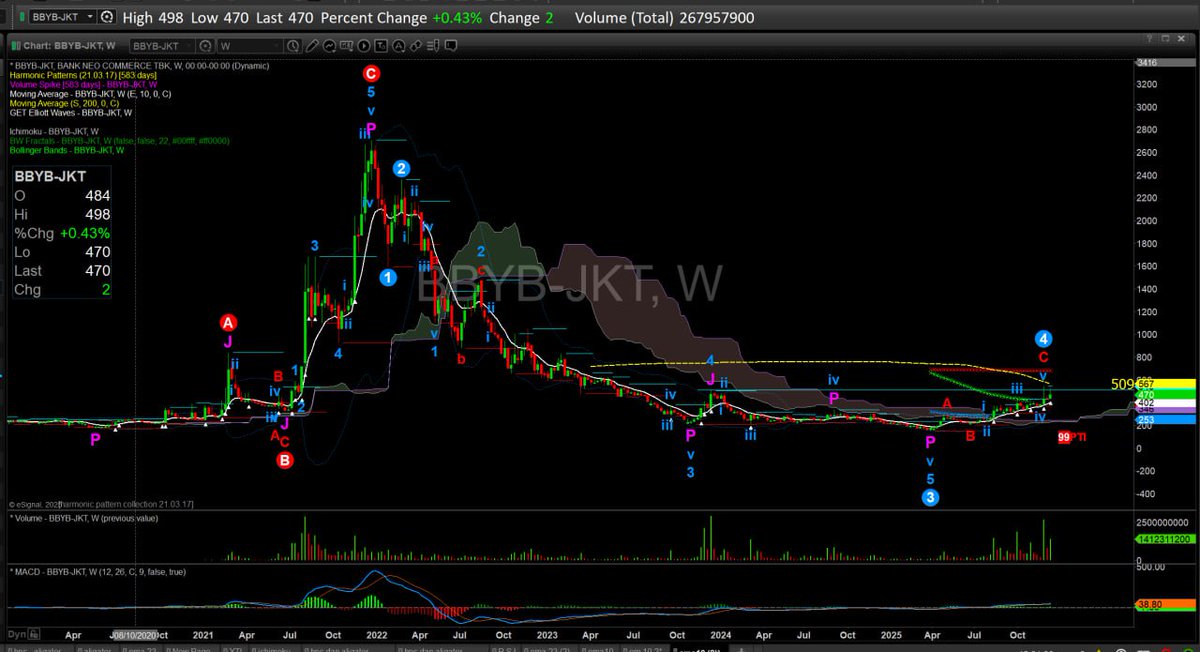Image resolution: width=1200 pixels, height=652 pixels.
Task: Select the Ichimoku study label
Action: [54, 131]
